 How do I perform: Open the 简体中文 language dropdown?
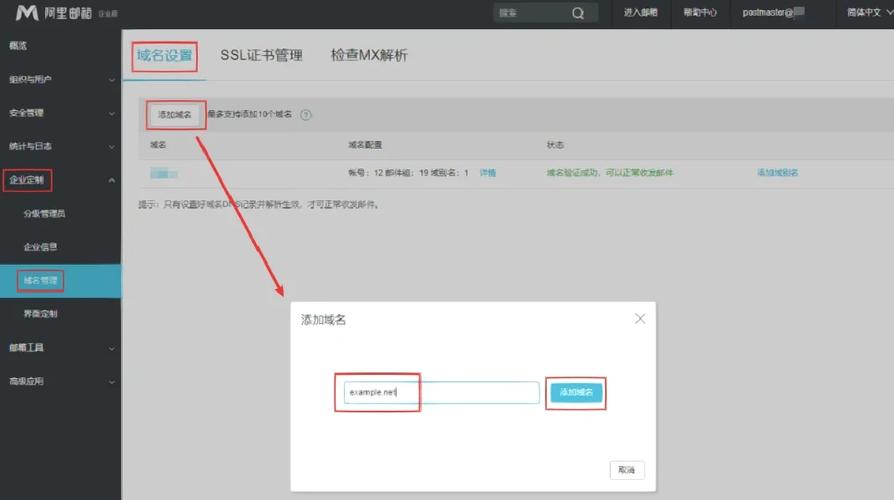click(x=869, y=12)
